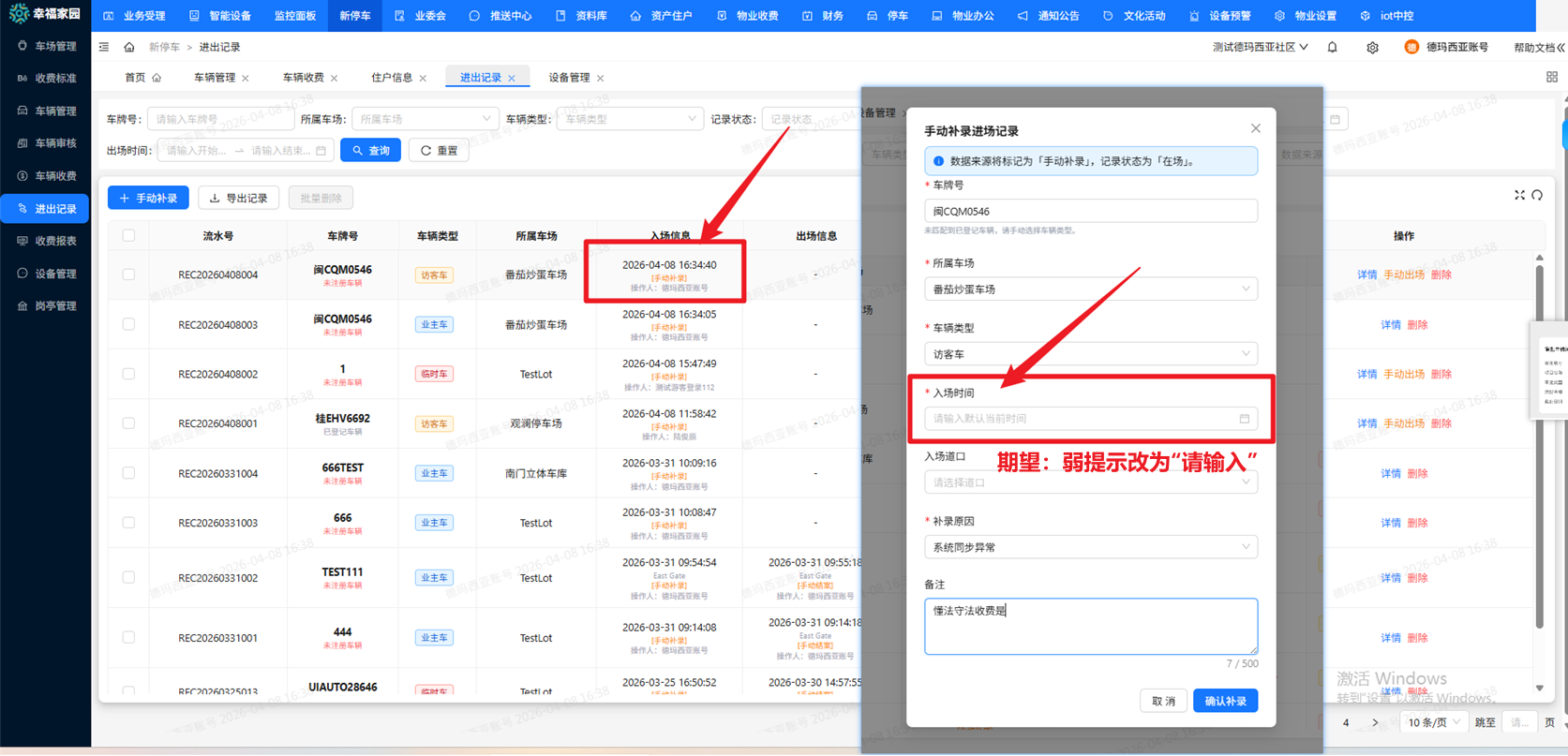Click calendar icon in 入场时间 field
1568x756 pixels.
coord(1244,419)
